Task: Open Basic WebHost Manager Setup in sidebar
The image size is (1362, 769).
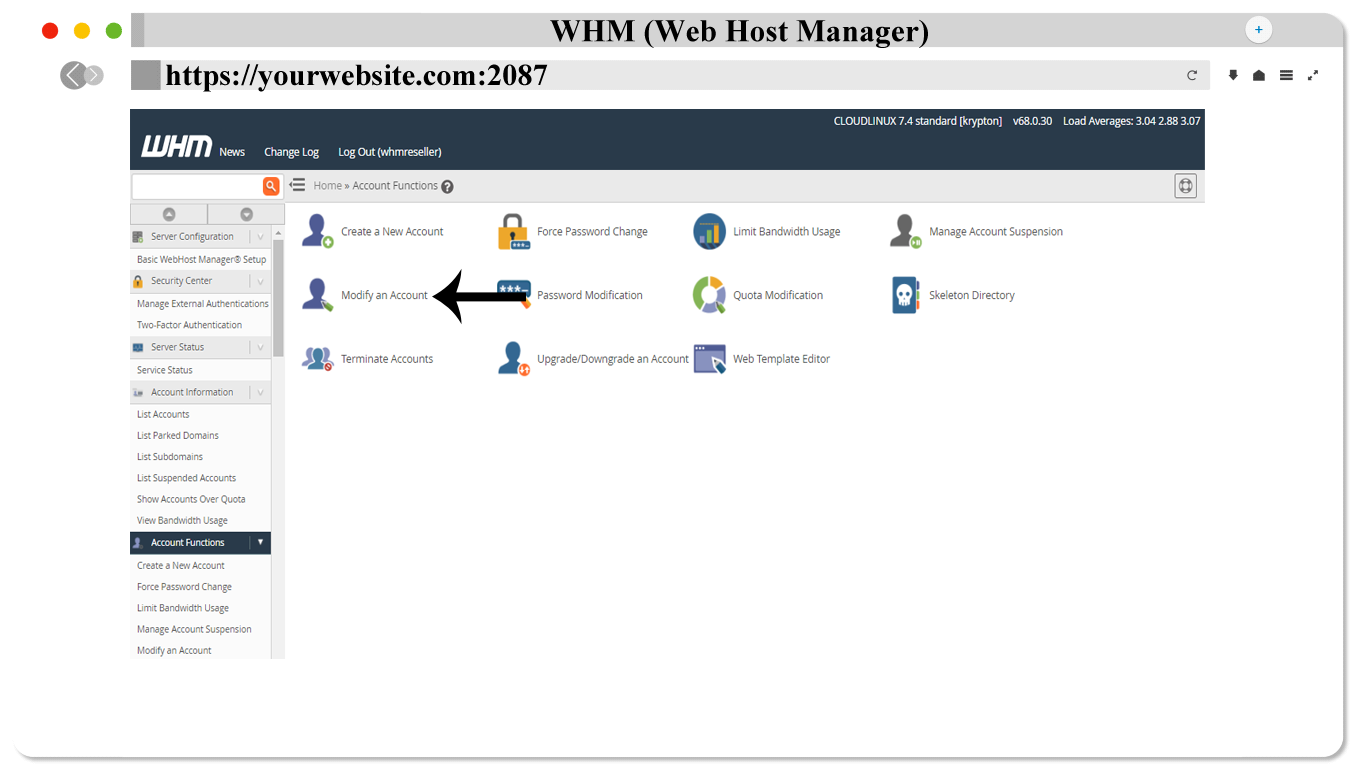Action: [202, 259]
